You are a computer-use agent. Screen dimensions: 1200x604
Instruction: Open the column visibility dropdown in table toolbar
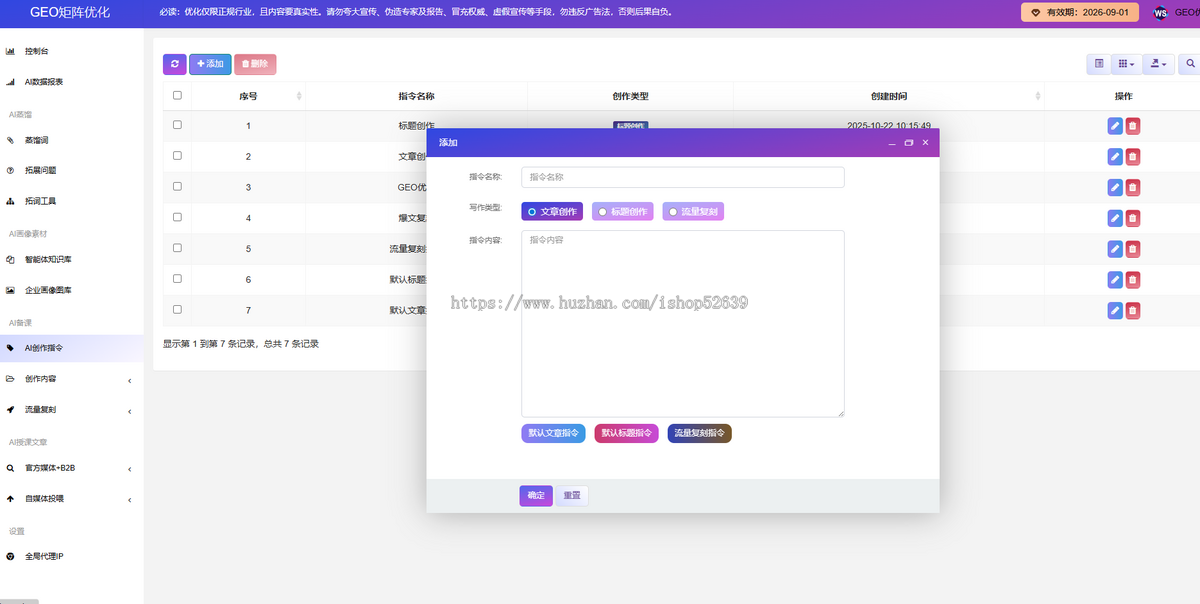coord(1126,64)
